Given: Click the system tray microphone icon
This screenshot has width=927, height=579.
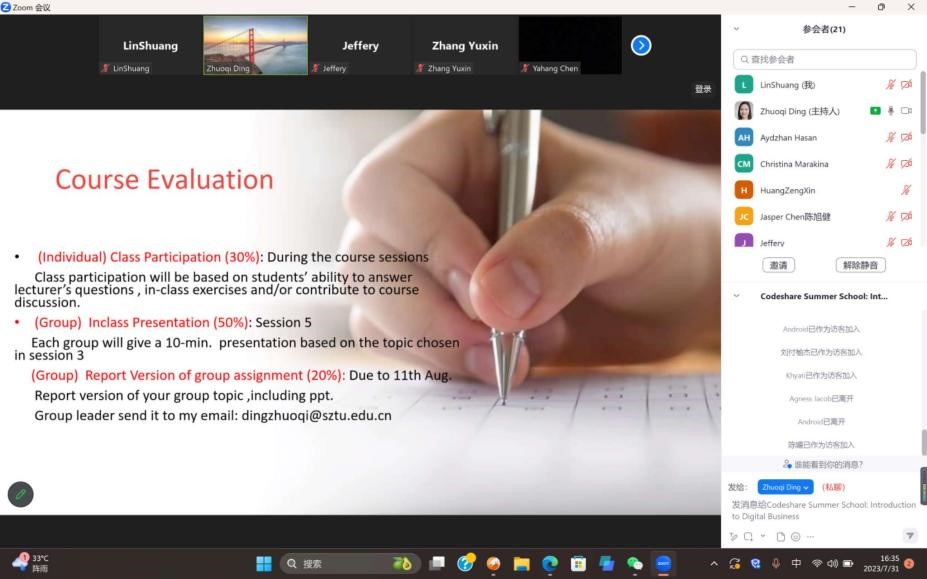Looking at the screenshot, I should pyautogui.click(x=776, y=564).
